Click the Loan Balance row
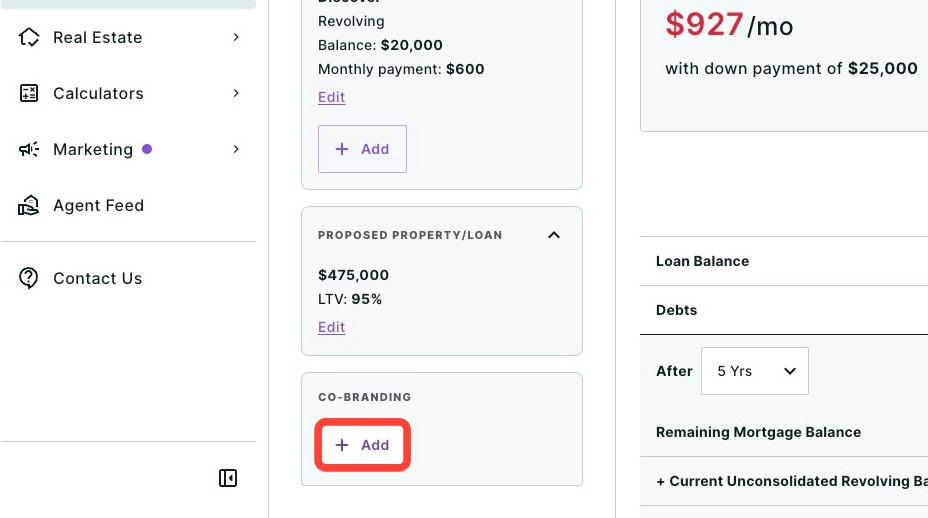 [x=784, y=261]
